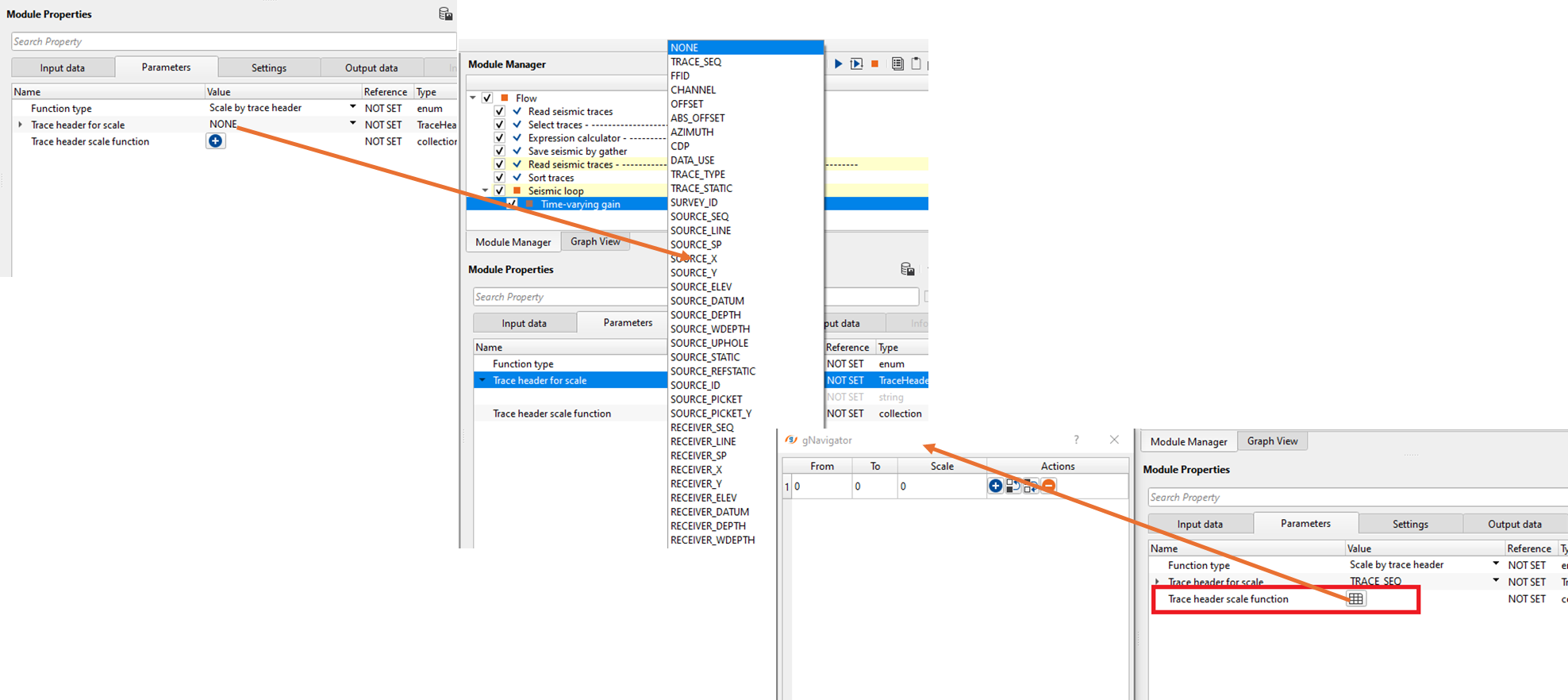Click the From cell of row 1 in gNavigator
The image size is (1568, 700).
point(821,487)
